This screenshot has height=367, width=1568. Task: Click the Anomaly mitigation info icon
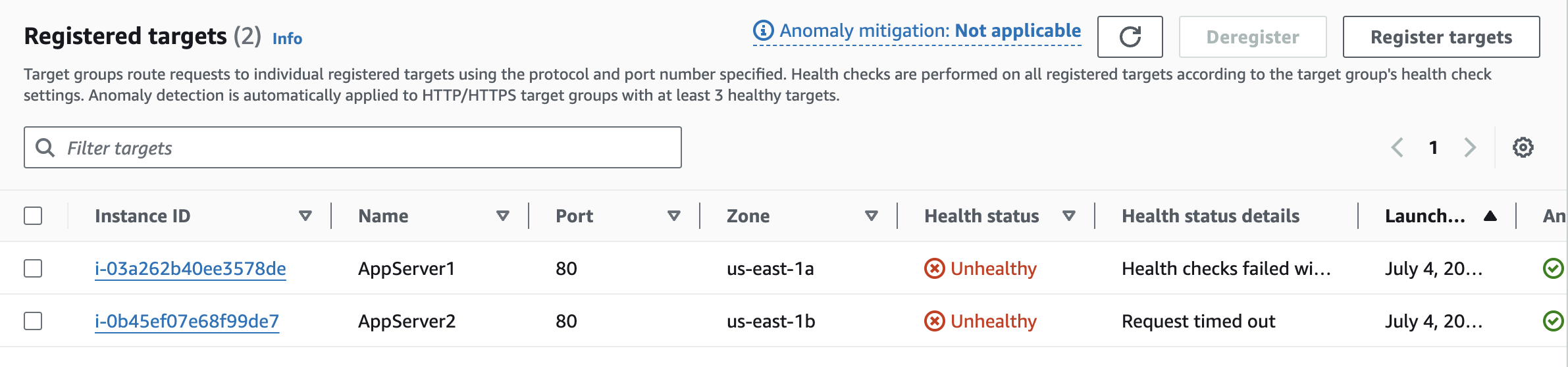click(x=763, y=30)
